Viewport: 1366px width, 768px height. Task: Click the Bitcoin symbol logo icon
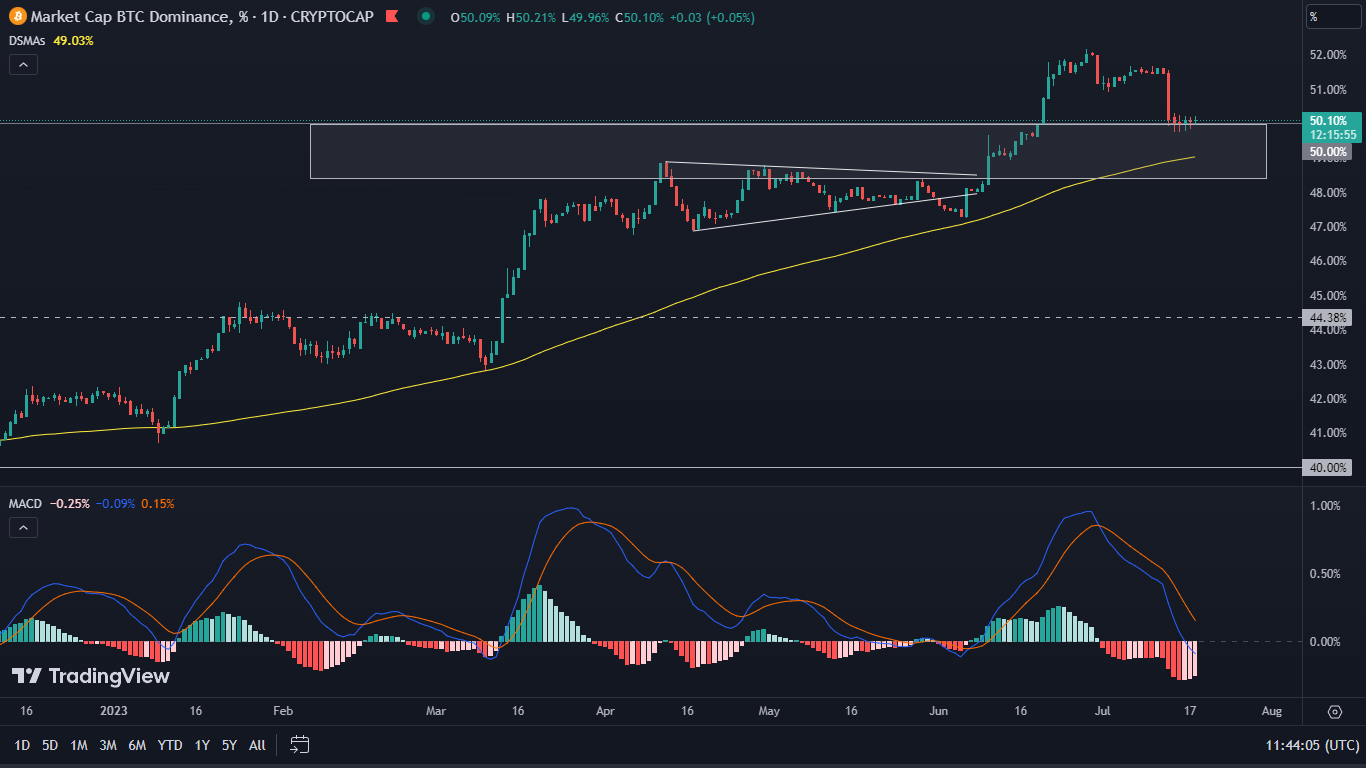[17, 17]
